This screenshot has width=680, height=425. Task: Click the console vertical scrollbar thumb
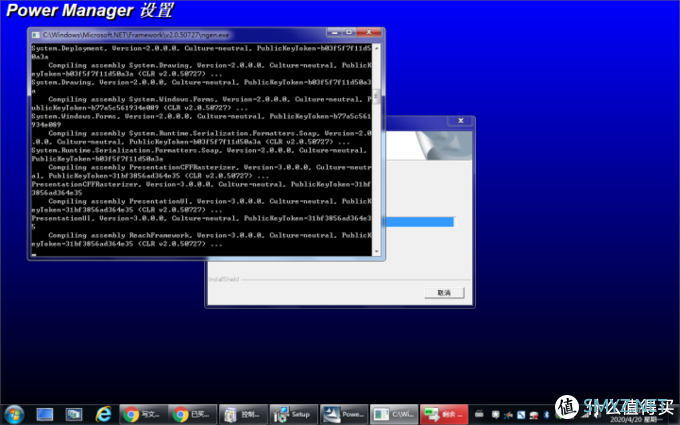(376, 96)
